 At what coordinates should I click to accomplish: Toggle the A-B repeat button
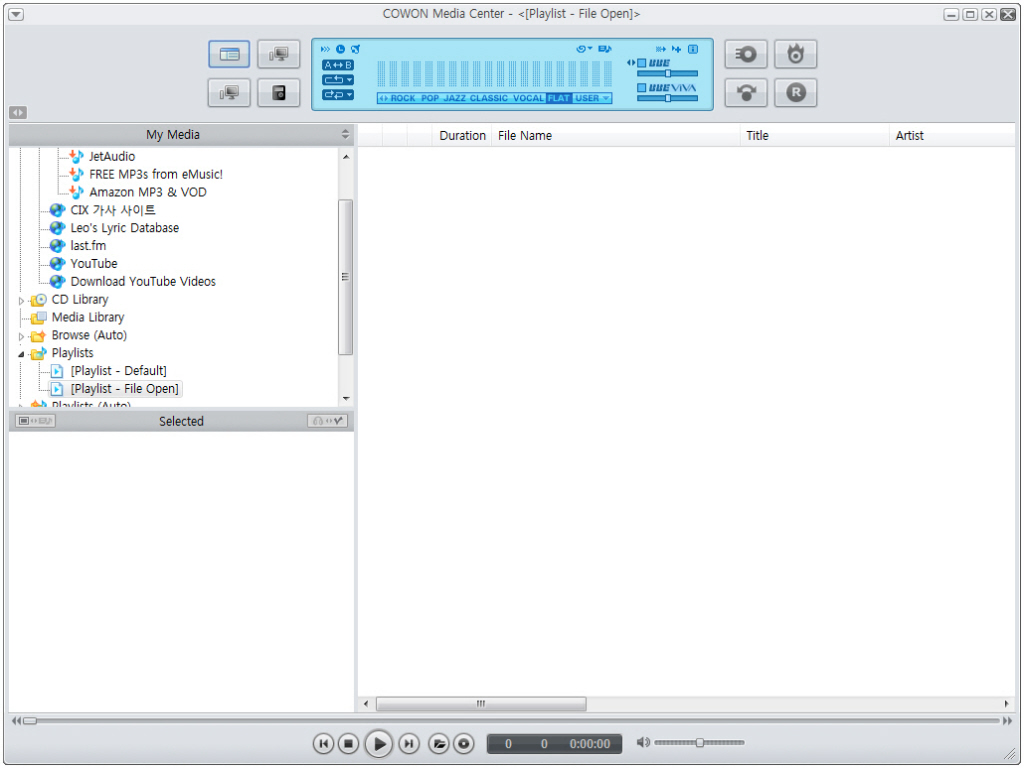coord(338,65)
